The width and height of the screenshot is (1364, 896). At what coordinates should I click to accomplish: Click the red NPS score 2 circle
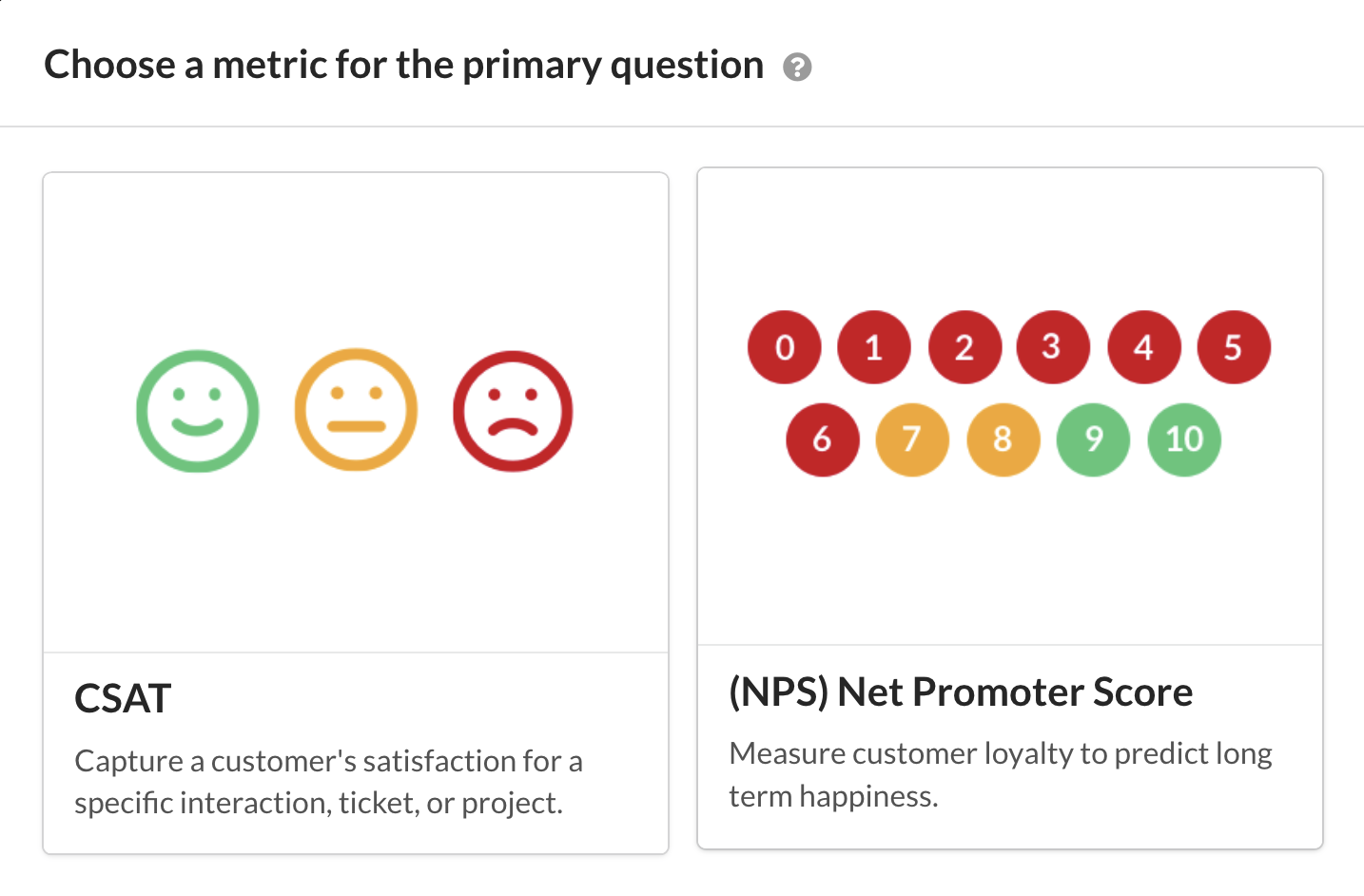click(965, 347)
